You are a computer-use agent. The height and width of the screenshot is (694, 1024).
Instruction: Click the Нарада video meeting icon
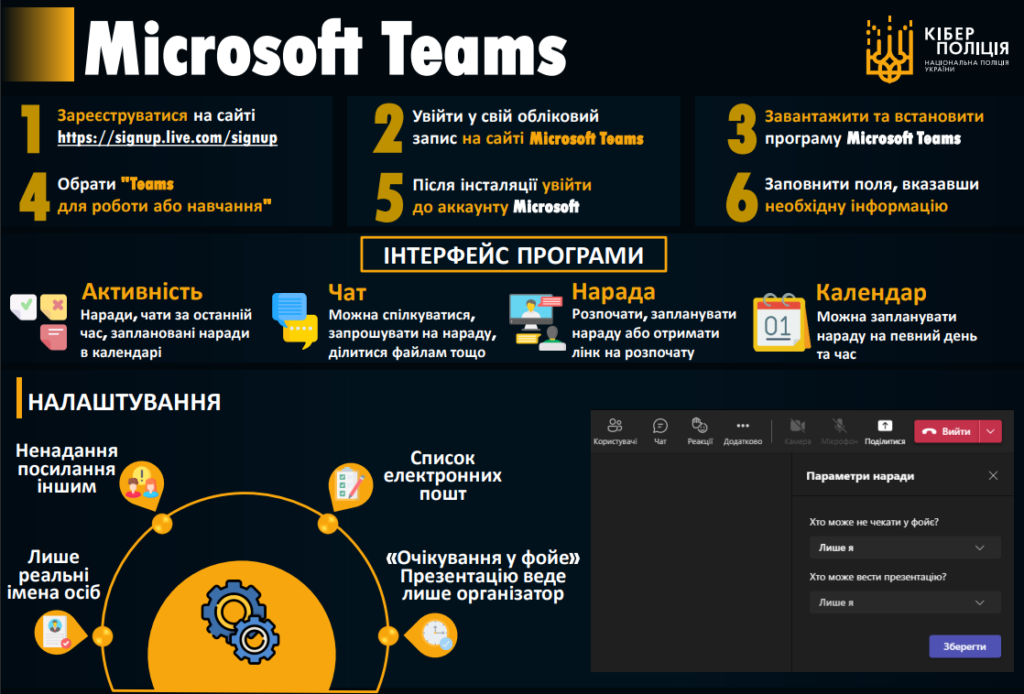coord(537,322)
